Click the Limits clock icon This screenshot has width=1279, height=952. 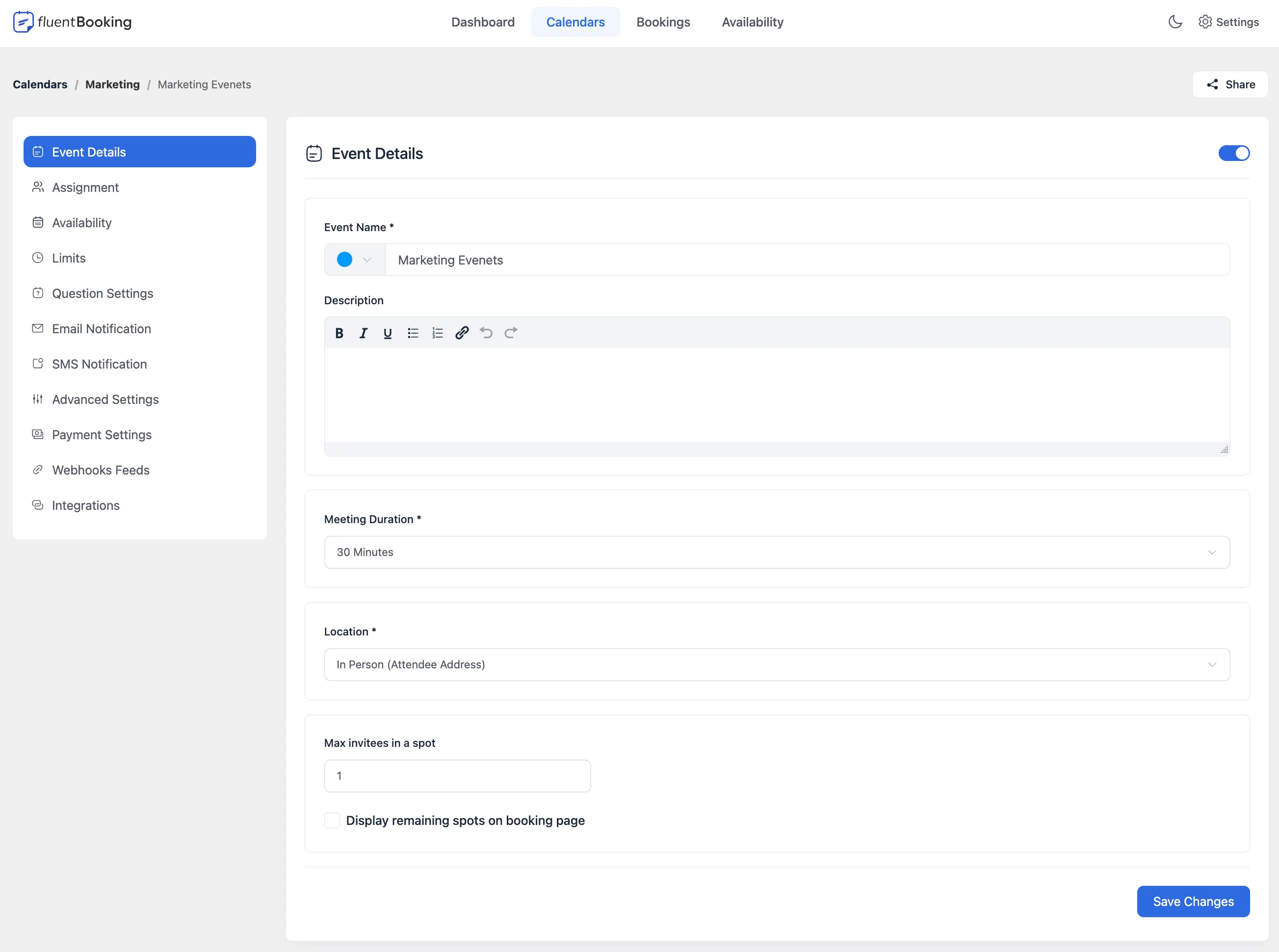[x=38, y=258]
